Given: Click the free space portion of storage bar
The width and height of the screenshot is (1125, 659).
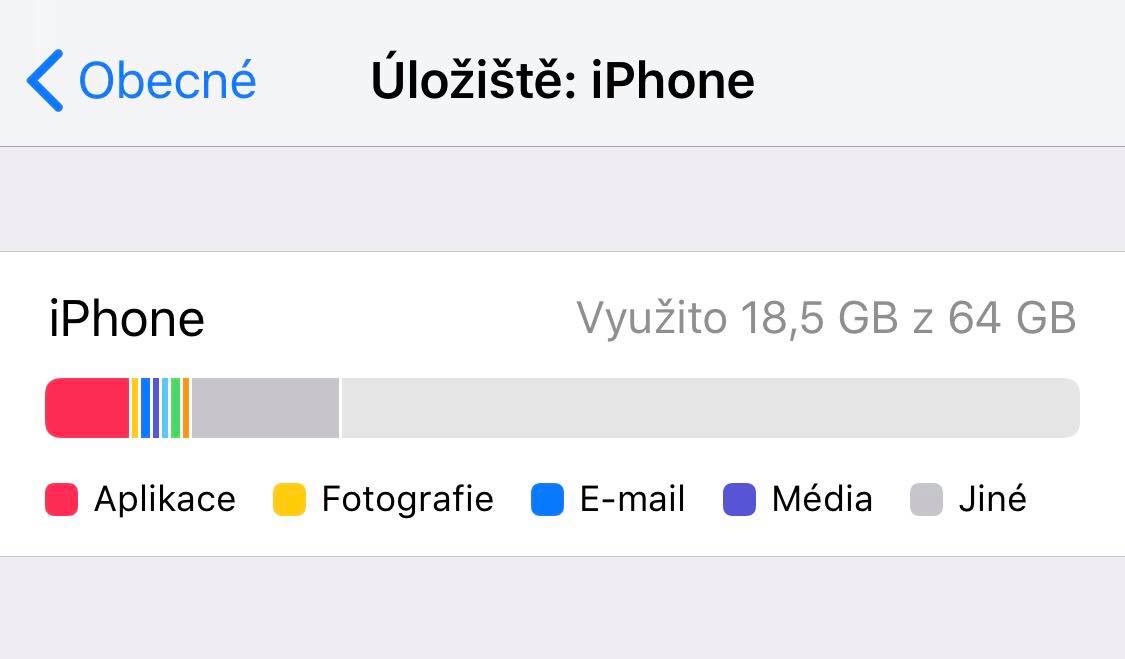Looking at the screenshot, I should (709, 408).
